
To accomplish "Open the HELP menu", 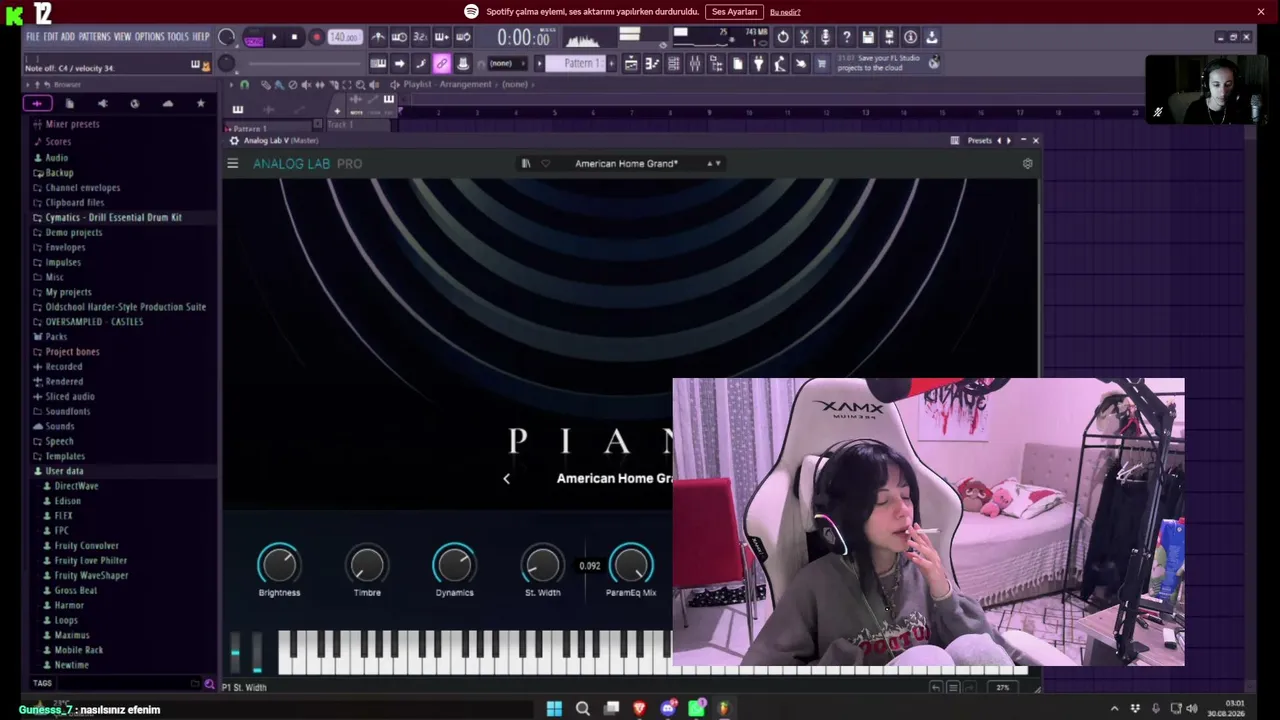I will (201, 37).
